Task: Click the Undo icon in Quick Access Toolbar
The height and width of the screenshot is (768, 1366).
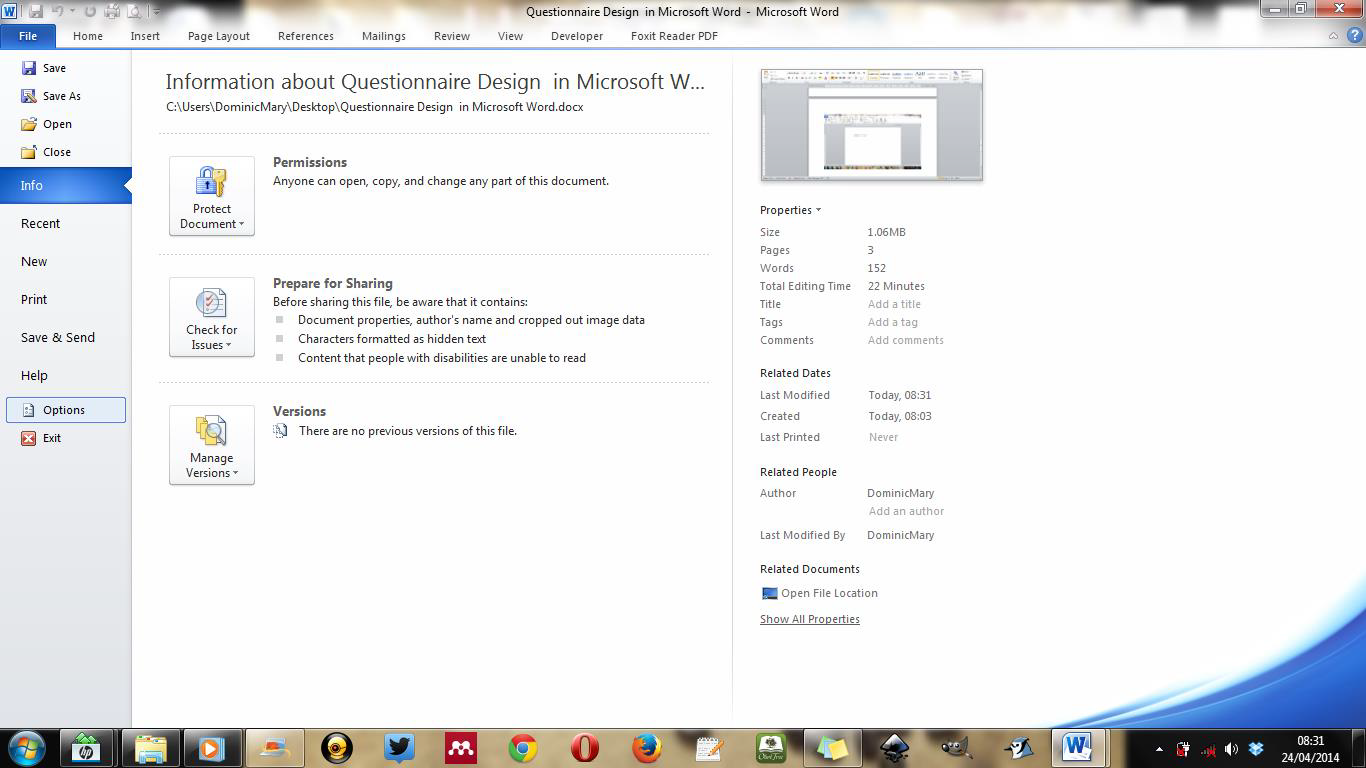Action: coord(58,11)
